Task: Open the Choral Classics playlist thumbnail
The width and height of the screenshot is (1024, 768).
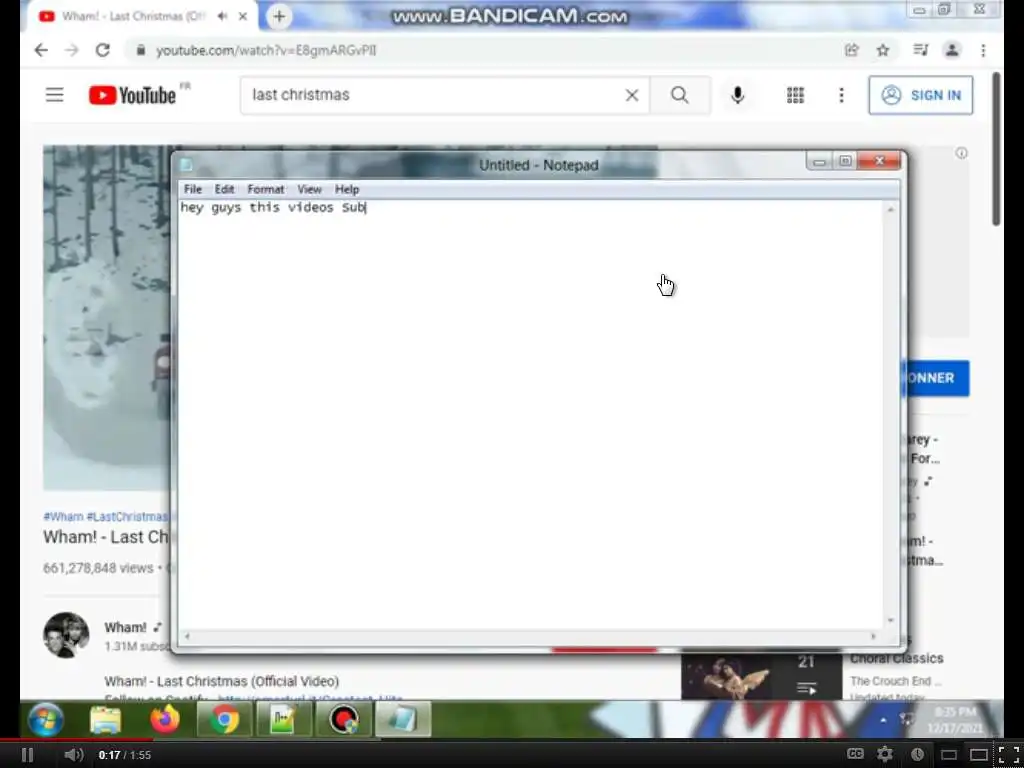Action: coord(761,677)
